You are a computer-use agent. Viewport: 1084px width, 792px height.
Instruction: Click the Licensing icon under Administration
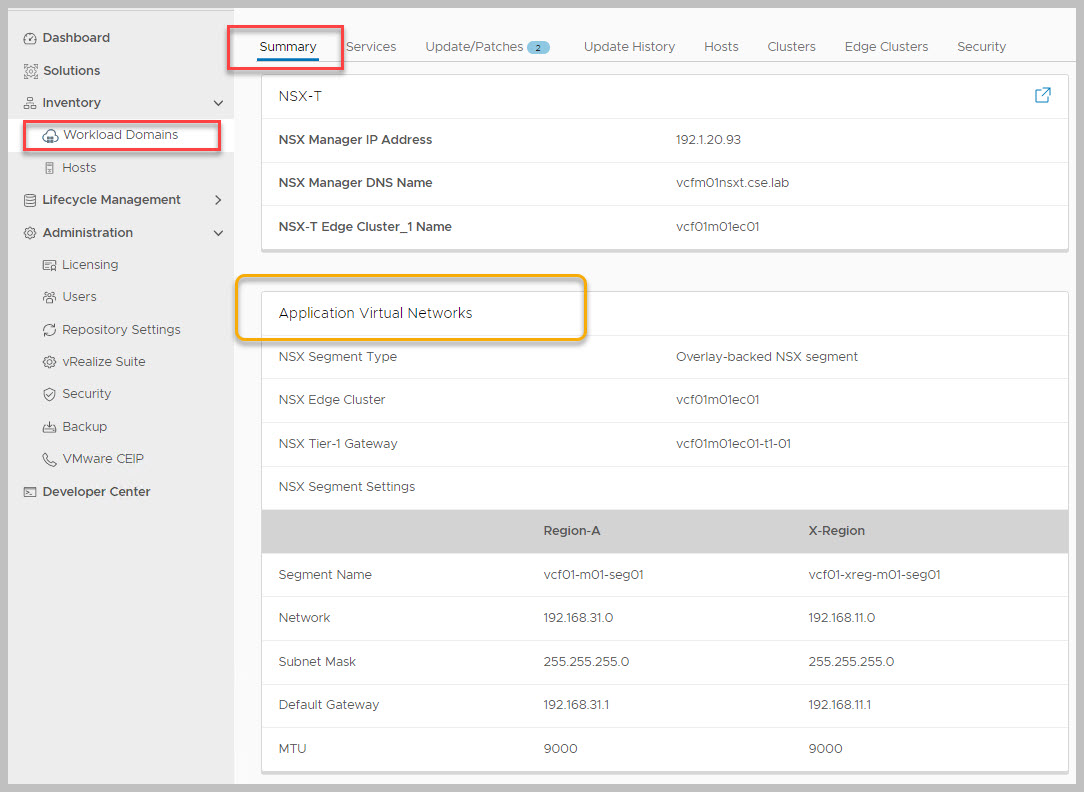click(49, 265)
